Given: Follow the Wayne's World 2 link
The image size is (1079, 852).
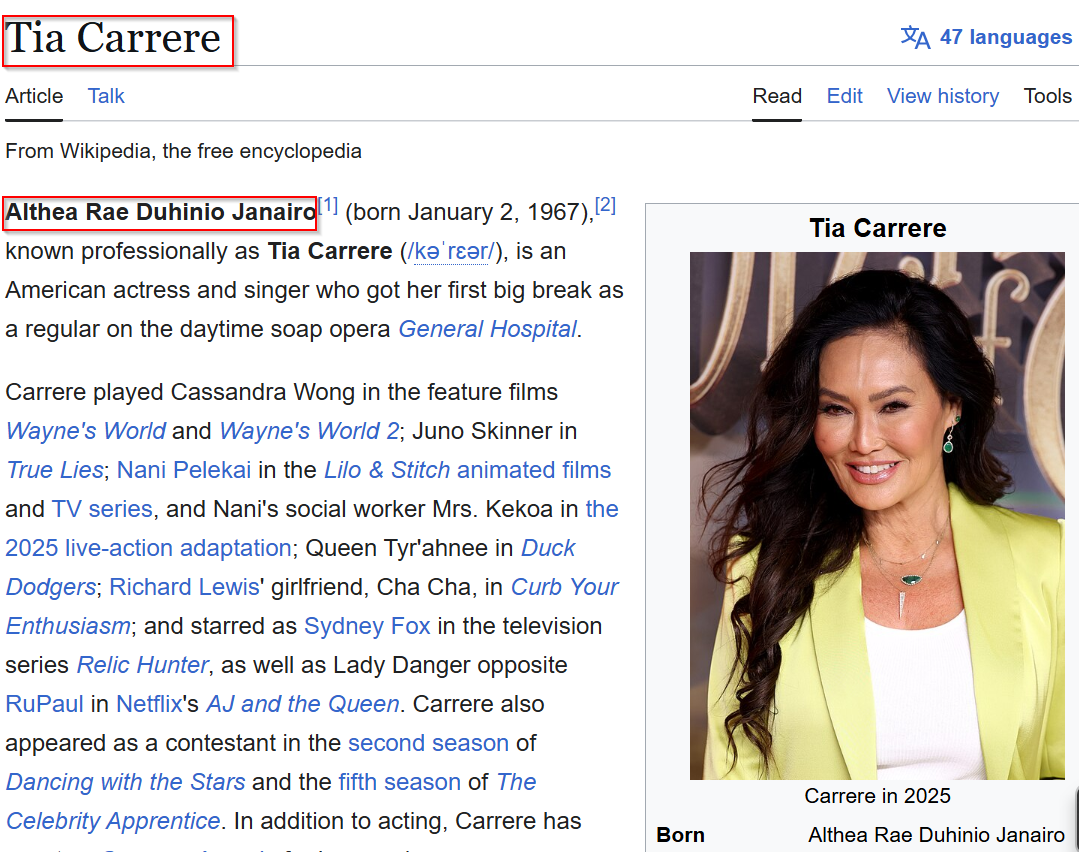Looking at the screenshot, I should coord(308,431).
